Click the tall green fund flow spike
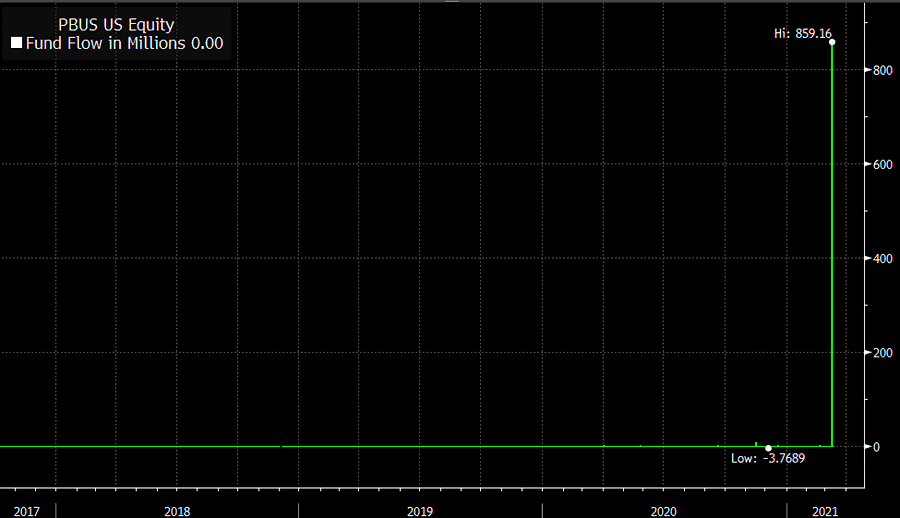Screen dimensions: 900x518 click(x=832, y=244)
